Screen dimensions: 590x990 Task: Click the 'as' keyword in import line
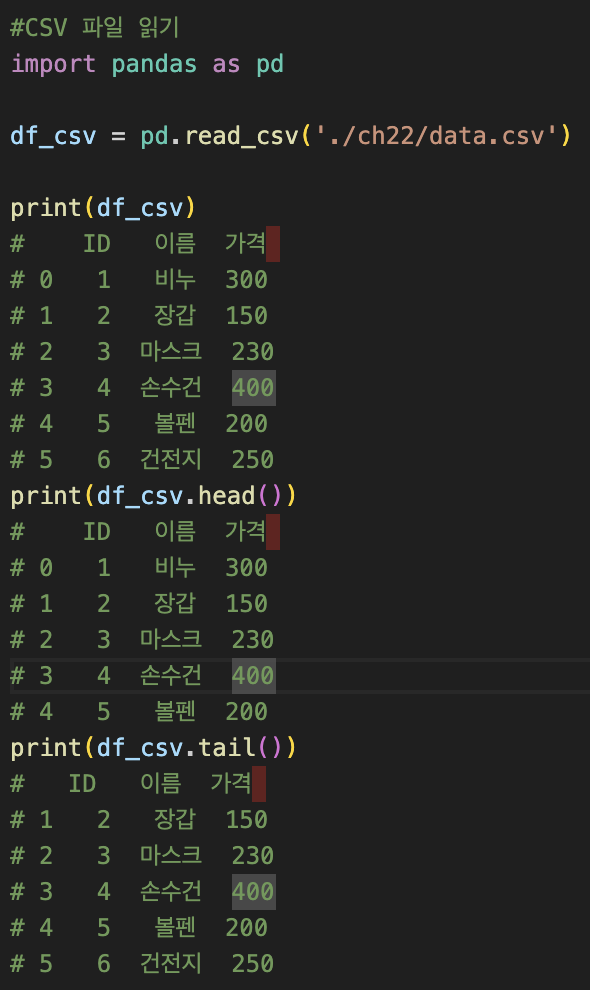[226, 64]
